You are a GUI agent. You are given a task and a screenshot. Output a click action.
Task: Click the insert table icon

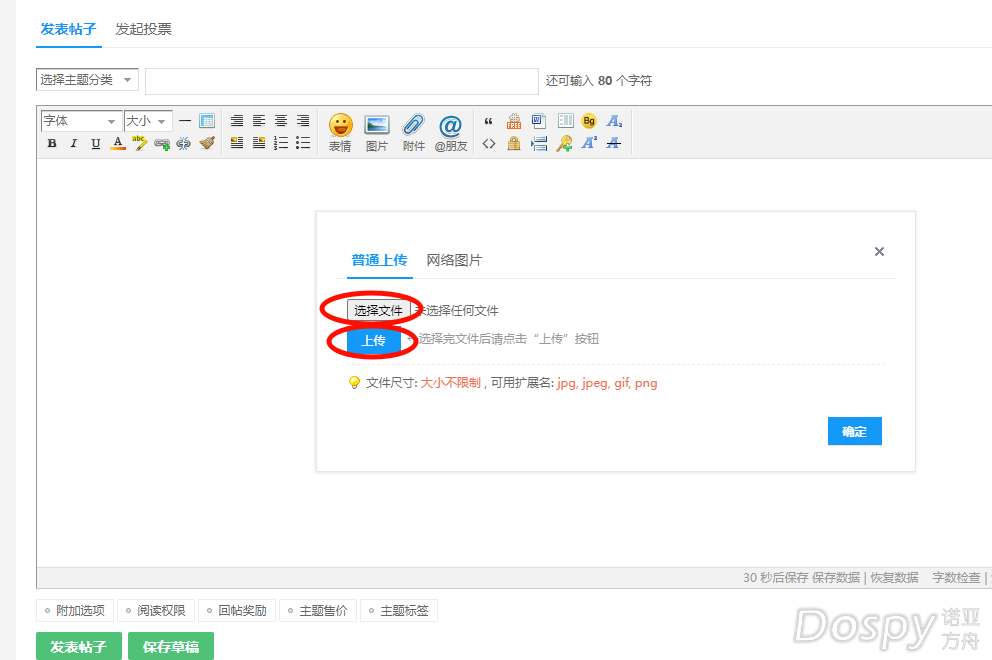tap(207, 121)
